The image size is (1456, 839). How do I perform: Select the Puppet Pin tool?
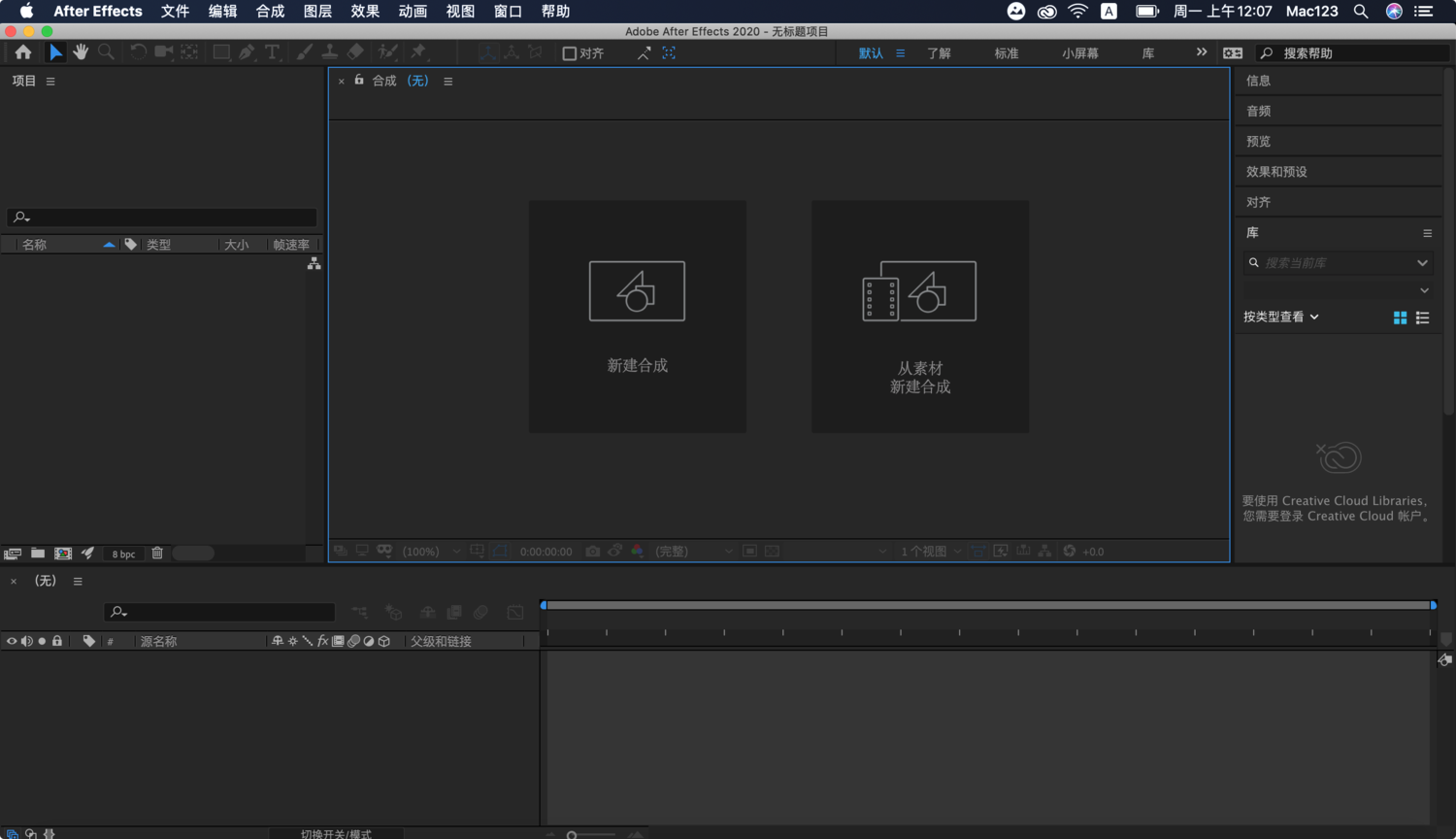click(418, 52)
